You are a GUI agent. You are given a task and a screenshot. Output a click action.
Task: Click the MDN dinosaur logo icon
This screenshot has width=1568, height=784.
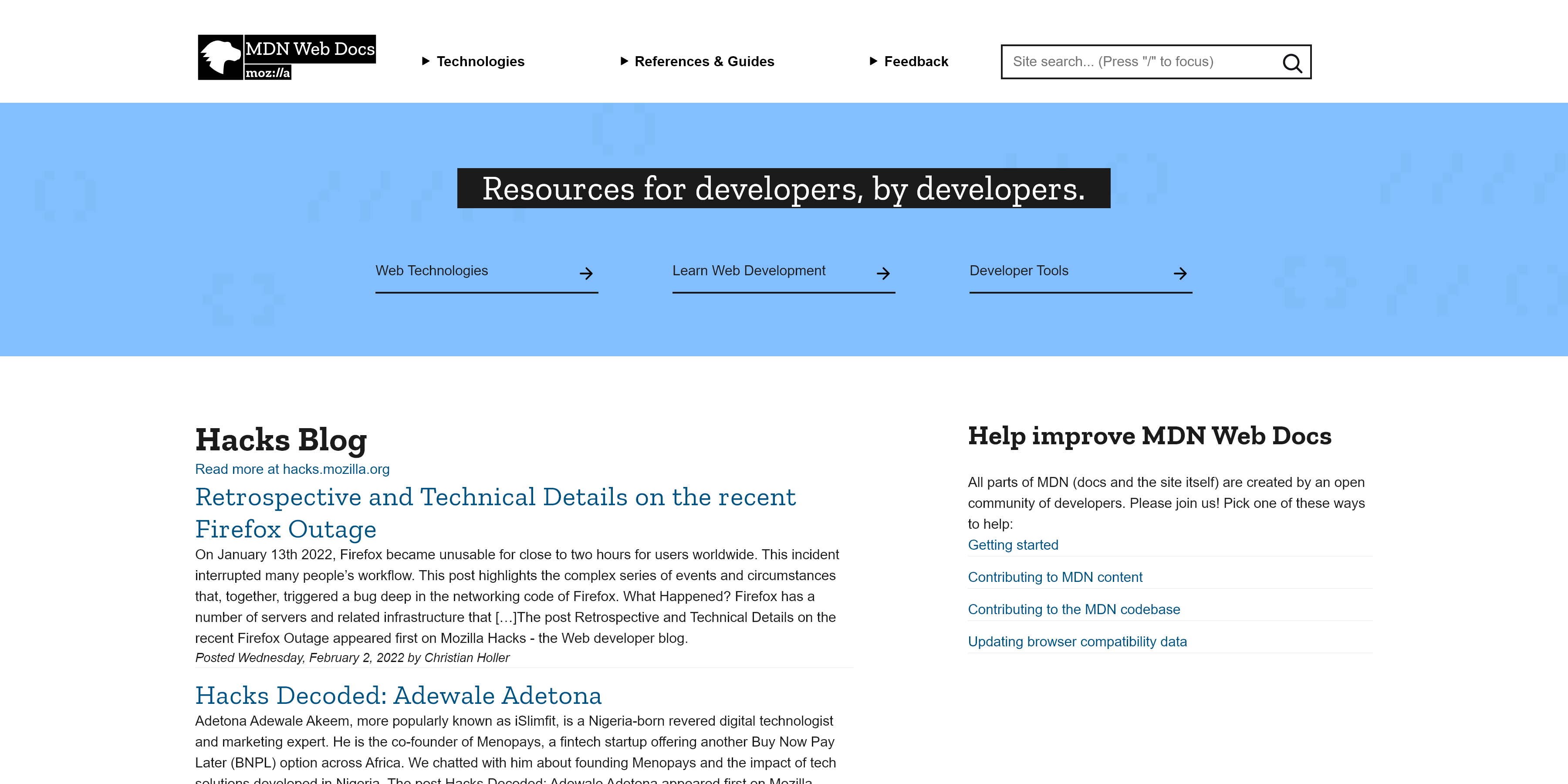coord(220,57)
